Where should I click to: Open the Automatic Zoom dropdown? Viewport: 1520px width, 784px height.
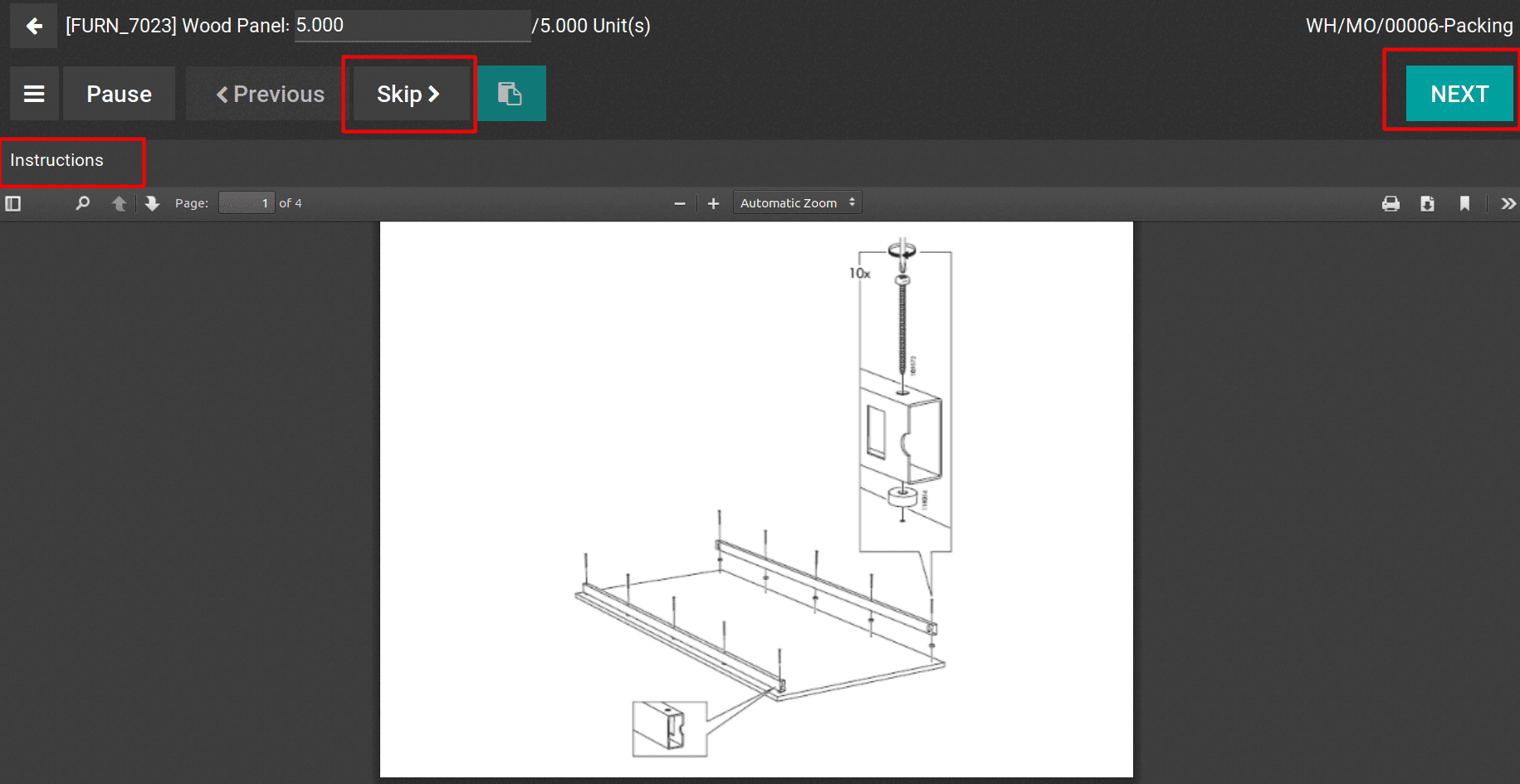[x=798, y=203]
